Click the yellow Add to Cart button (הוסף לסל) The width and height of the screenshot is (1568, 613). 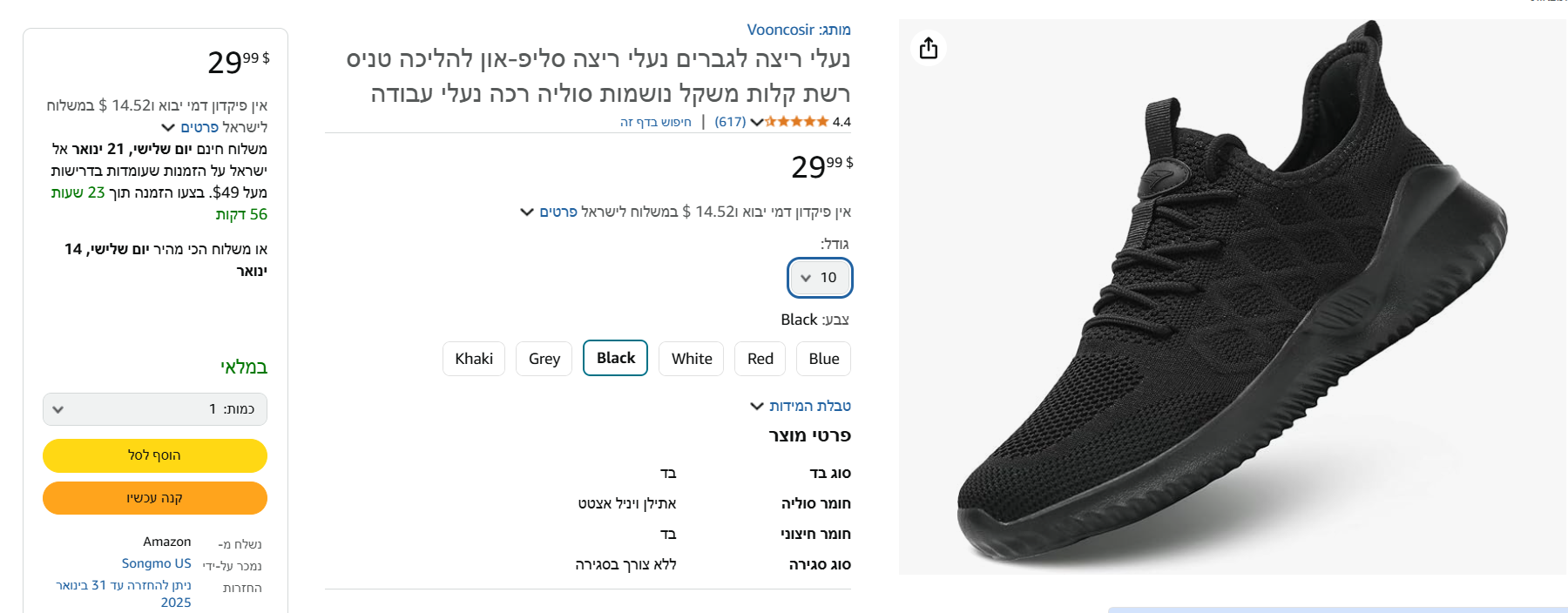click(x=155, y=455)
